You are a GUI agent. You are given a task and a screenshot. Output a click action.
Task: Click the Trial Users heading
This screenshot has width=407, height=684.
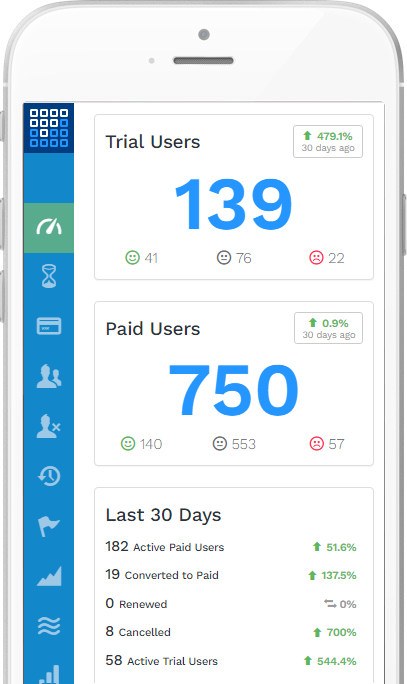click(x=153, y=142)
